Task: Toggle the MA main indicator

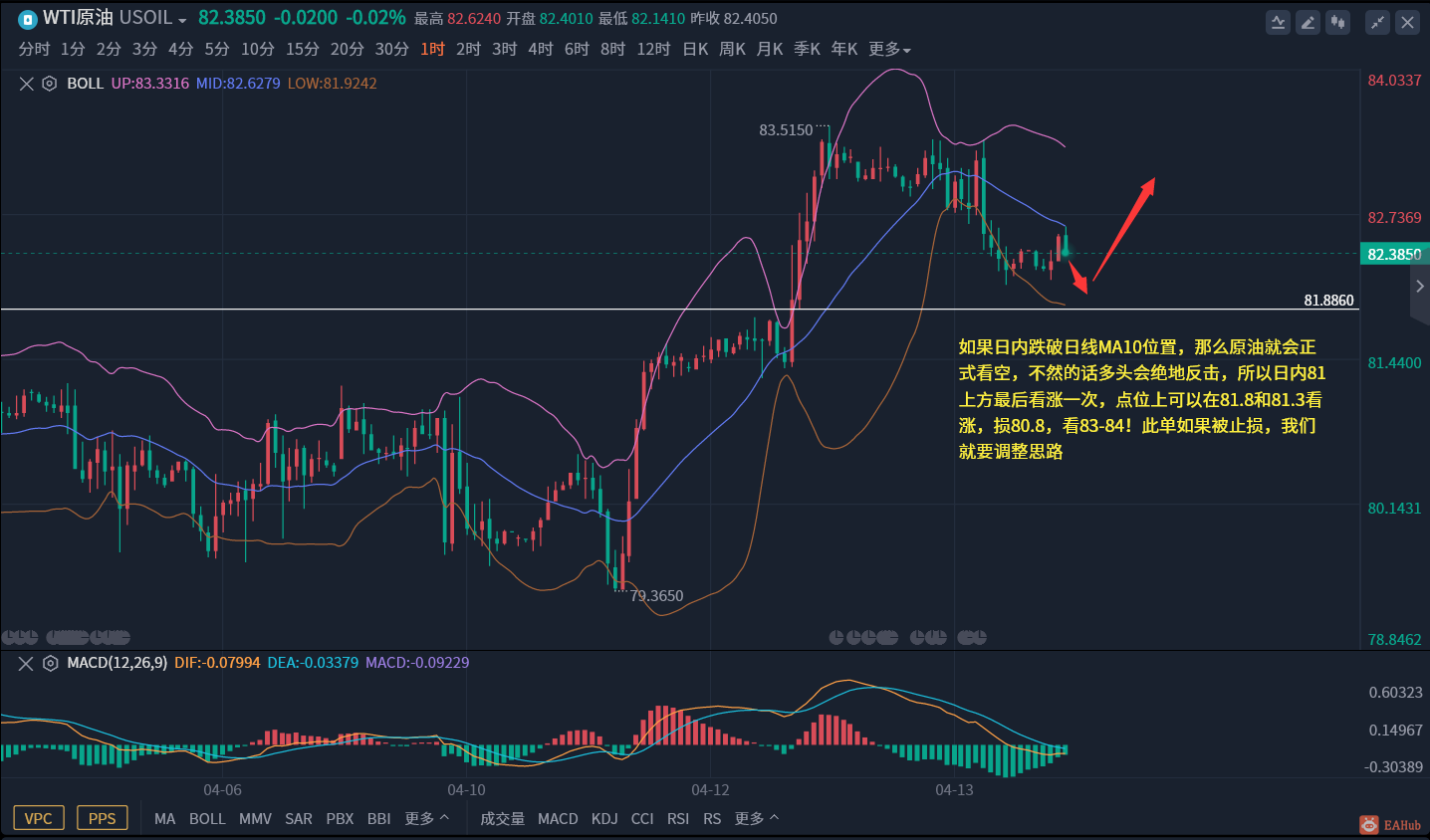Action: point(165,818)
